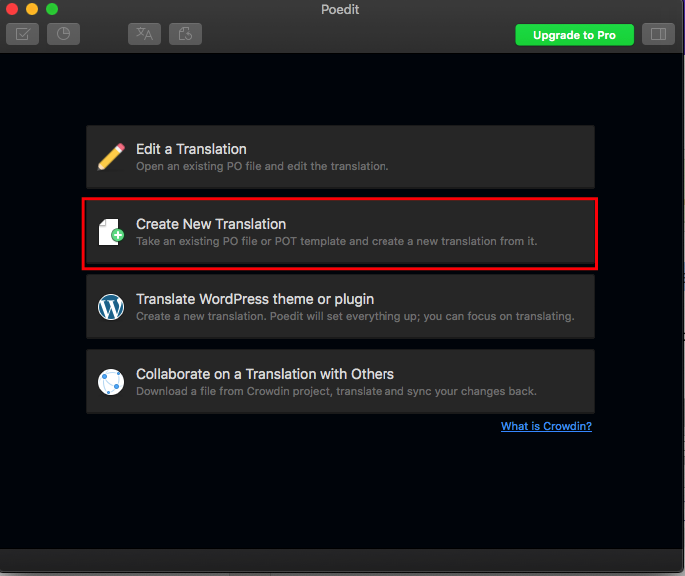The height and width of the screenshot is (576, 685).
Task: Open the Edit a Translation option
Action: [340, 157]
